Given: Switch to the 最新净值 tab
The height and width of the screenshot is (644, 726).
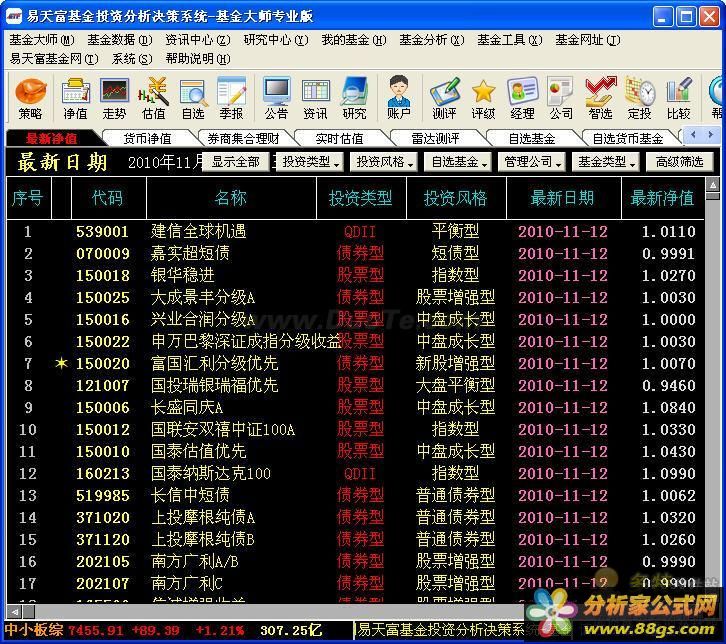Looking at the screenshot, I should [52, 138].
